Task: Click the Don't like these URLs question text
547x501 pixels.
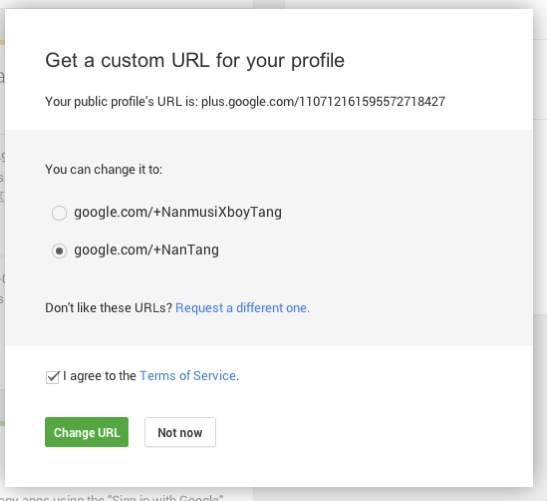Action: click(108, 308)
